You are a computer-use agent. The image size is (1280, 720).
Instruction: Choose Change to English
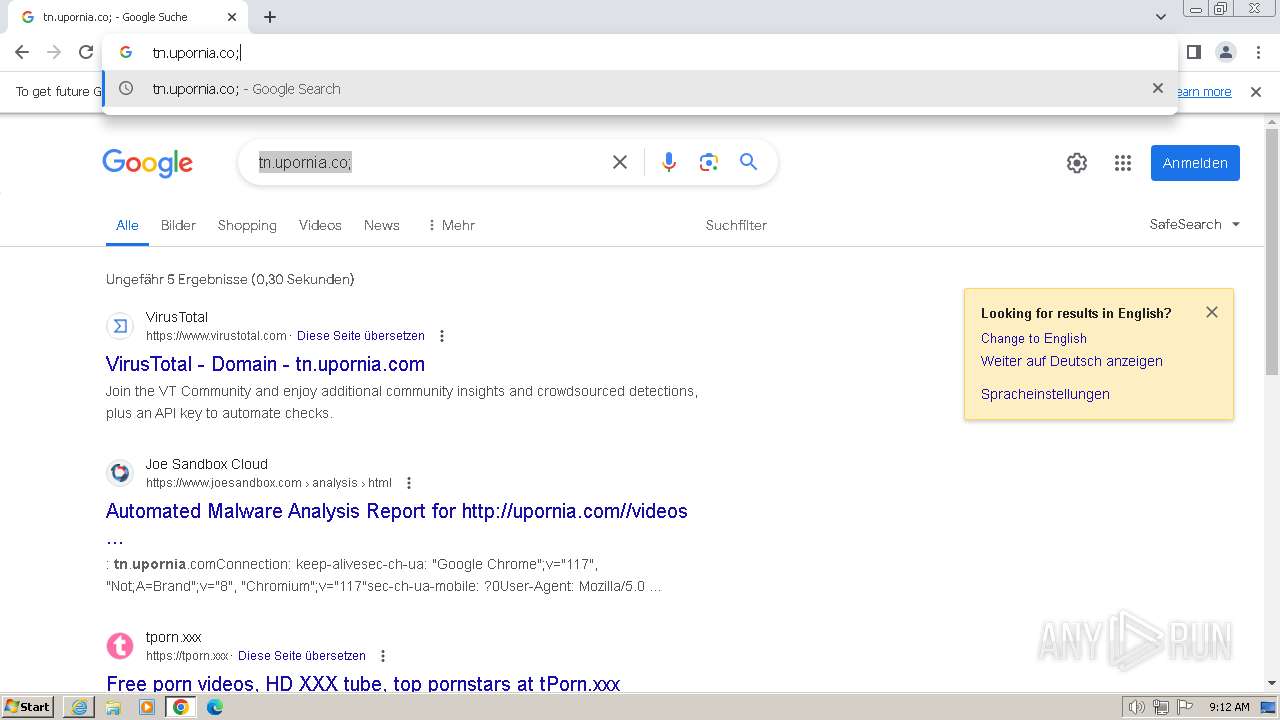click(x=1034, y=338)
